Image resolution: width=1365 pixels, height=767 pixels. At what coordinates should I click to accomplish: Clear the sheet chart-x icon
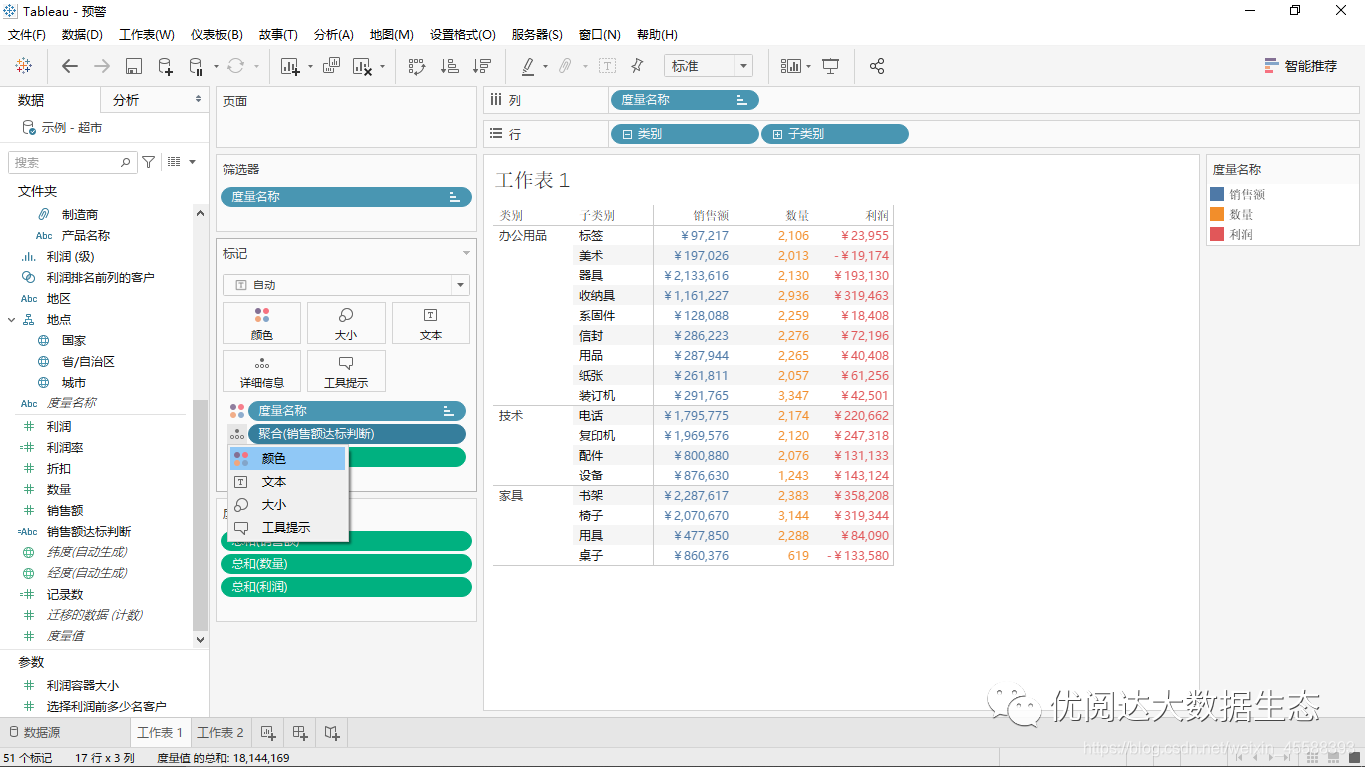pos(363,66)
